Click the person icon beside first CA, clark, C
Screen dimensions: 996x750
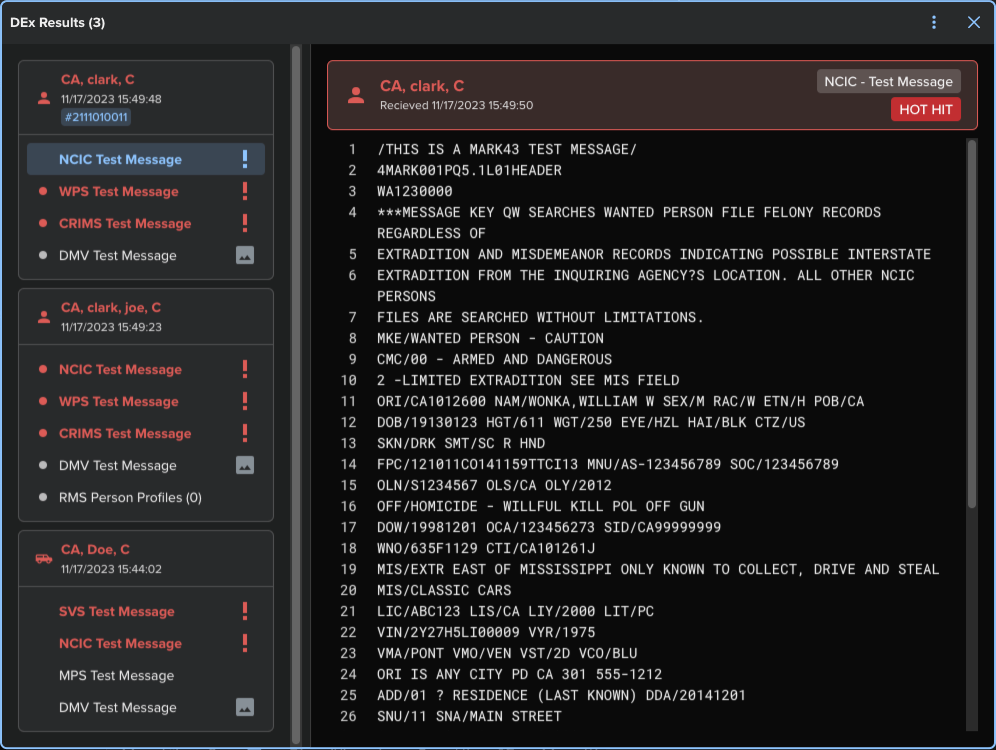tap(43, 98)
